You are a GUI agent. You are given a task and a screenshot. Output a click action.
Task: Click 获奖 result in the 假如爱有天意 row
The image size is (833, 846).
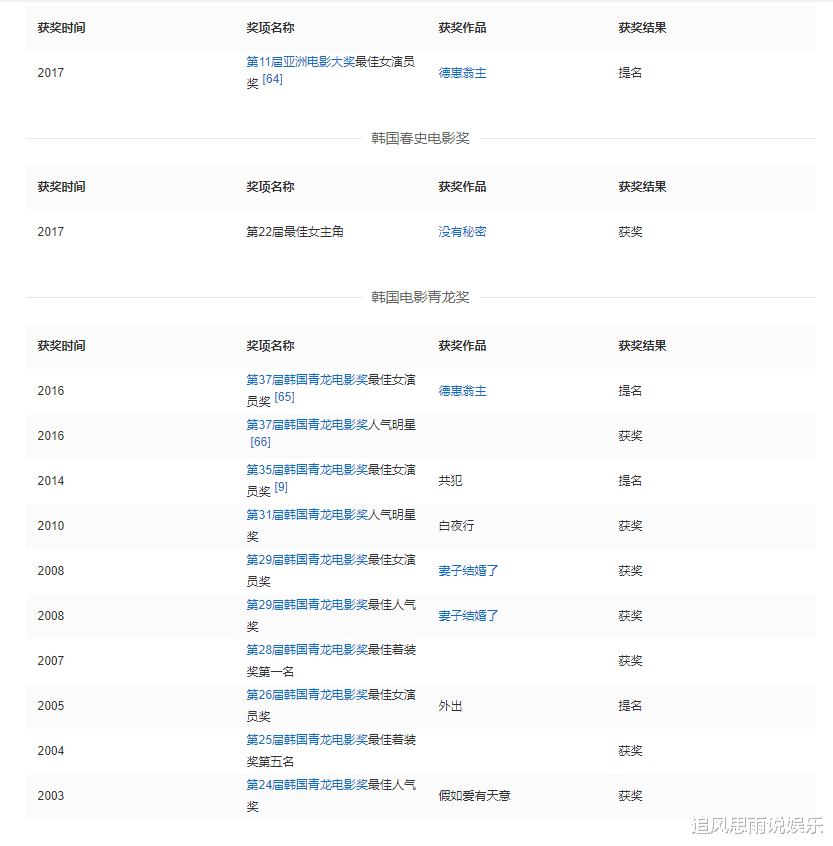(630, 796)
